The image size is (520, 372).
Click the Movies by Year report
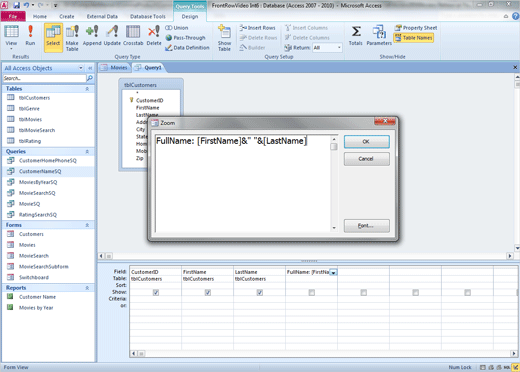click(x=36, y=308)
